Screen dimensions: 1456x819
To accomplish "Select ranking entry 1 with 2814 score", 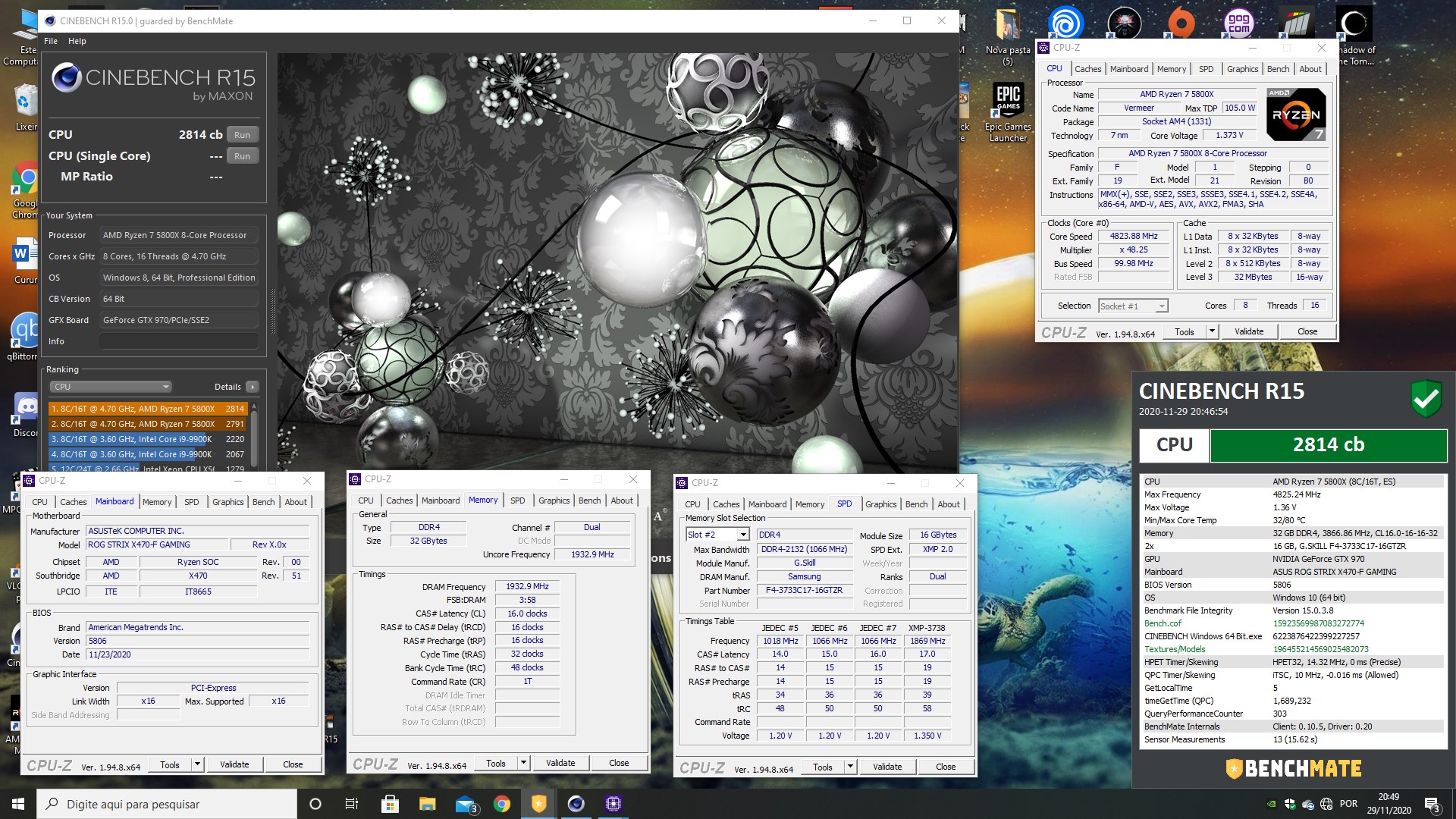I will tap(148, 409).
